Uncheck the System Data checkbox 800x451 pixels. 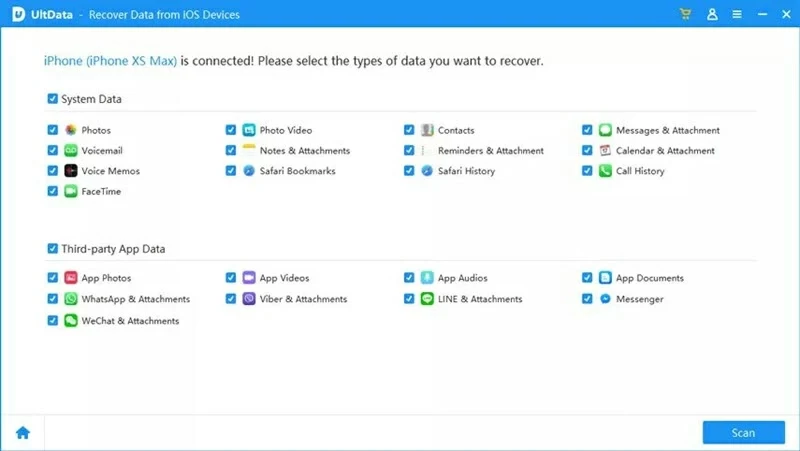coord(52,99)
